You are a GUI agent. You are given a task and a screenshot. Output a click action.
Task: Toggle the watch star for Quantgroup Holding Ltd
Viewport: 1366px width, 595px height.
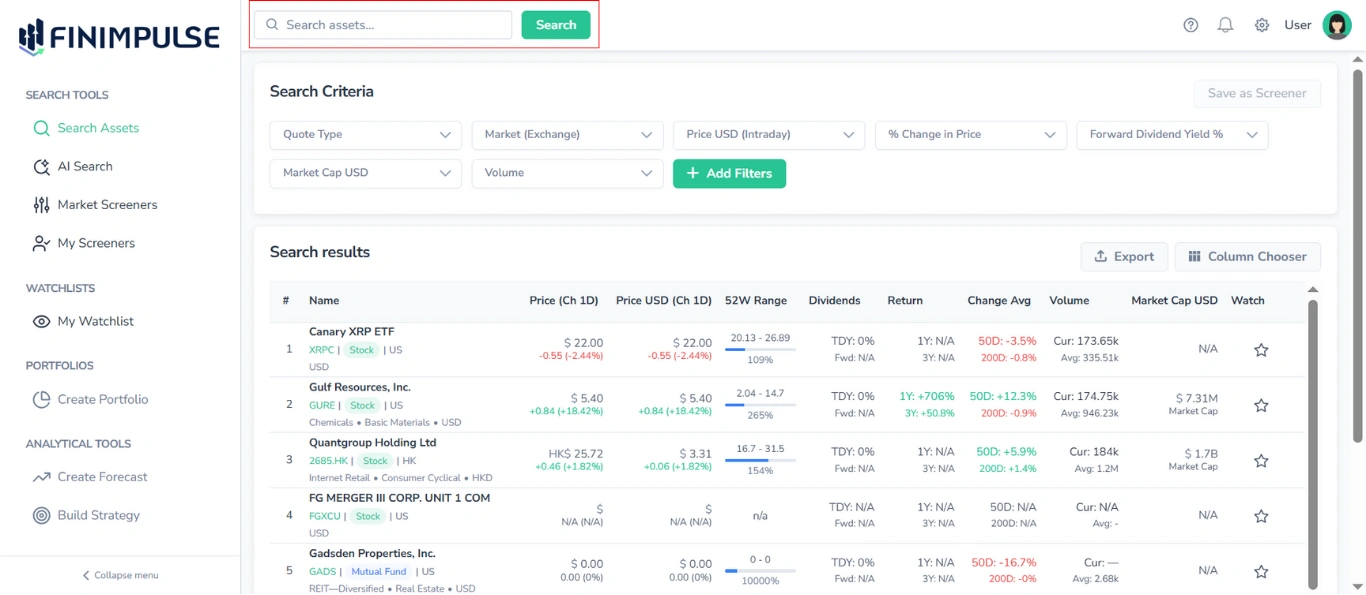click(x=1261, y=460)
